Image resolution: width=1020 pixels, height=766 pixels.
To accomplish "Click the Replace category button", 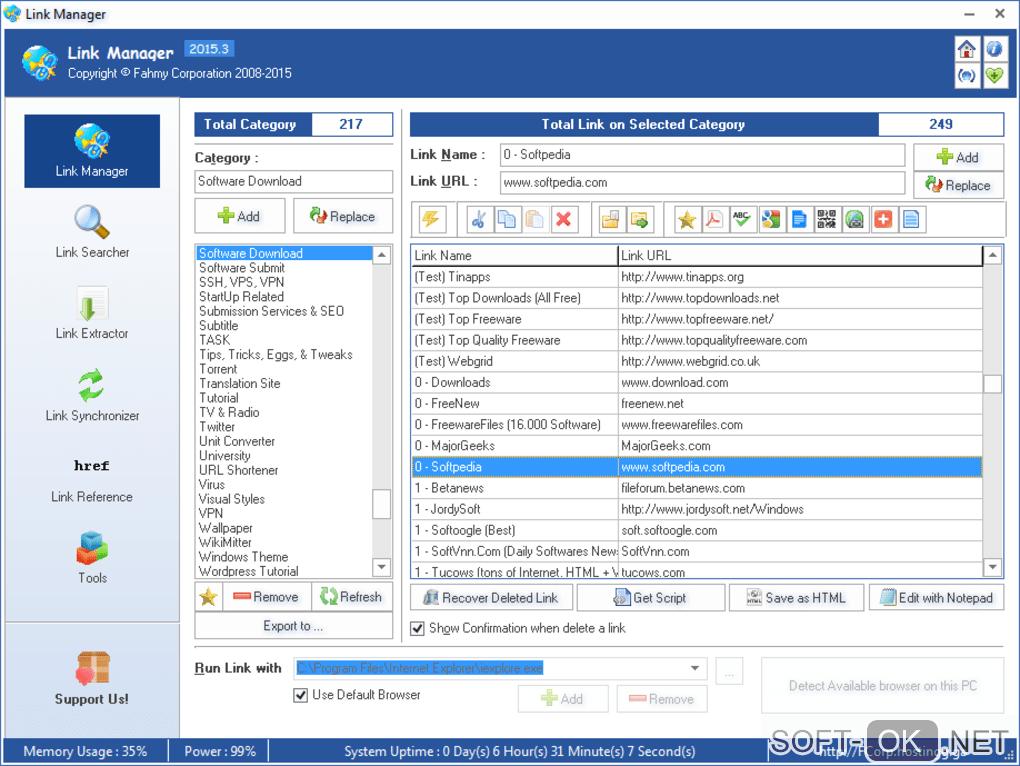I will click(343, 216).
